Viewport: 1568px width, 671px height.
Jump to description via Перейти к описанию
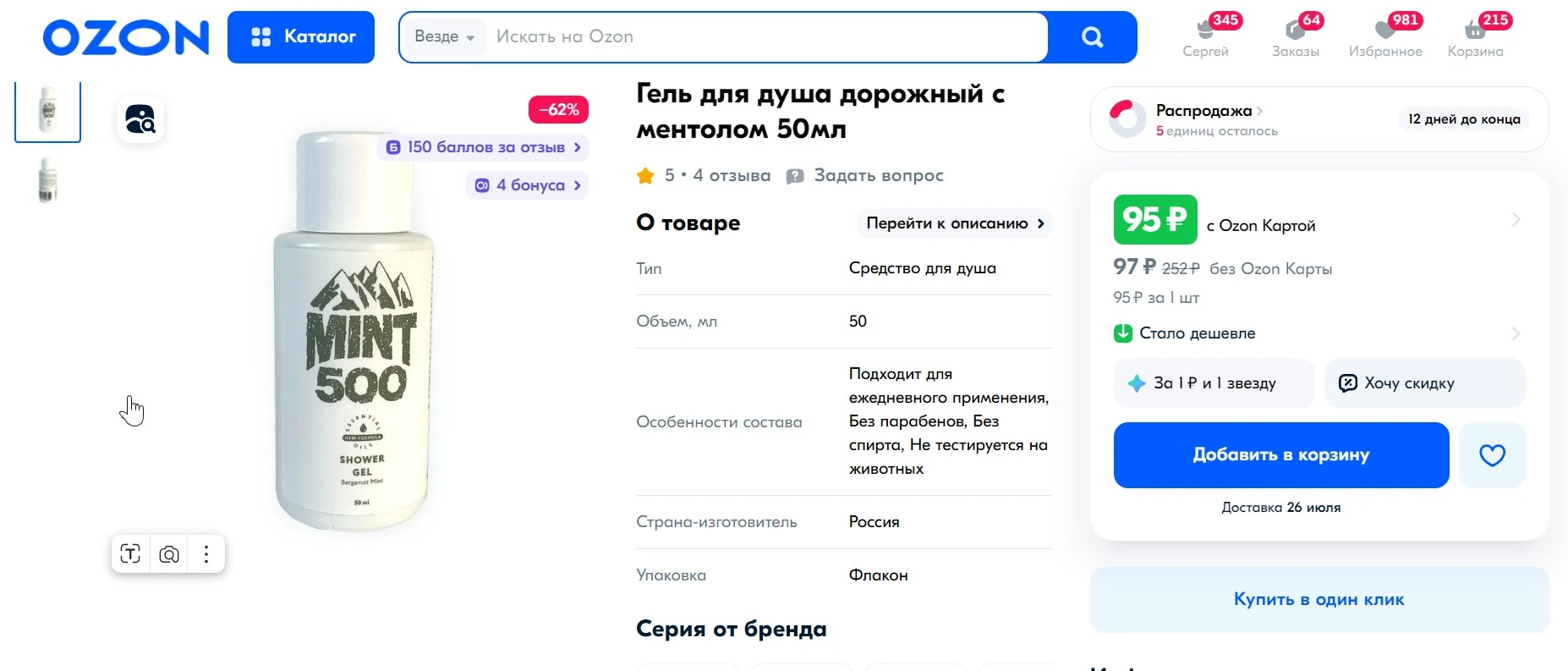[x=955, y=223]
